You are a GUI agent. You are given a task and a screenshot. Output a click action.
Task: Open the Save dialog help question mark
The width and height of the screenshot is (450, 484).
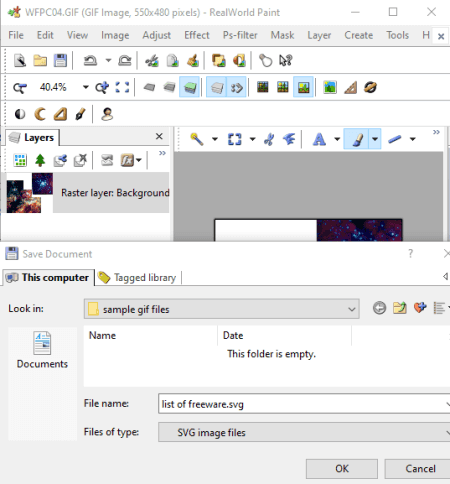pyautogui.click(x=410, y=254)
